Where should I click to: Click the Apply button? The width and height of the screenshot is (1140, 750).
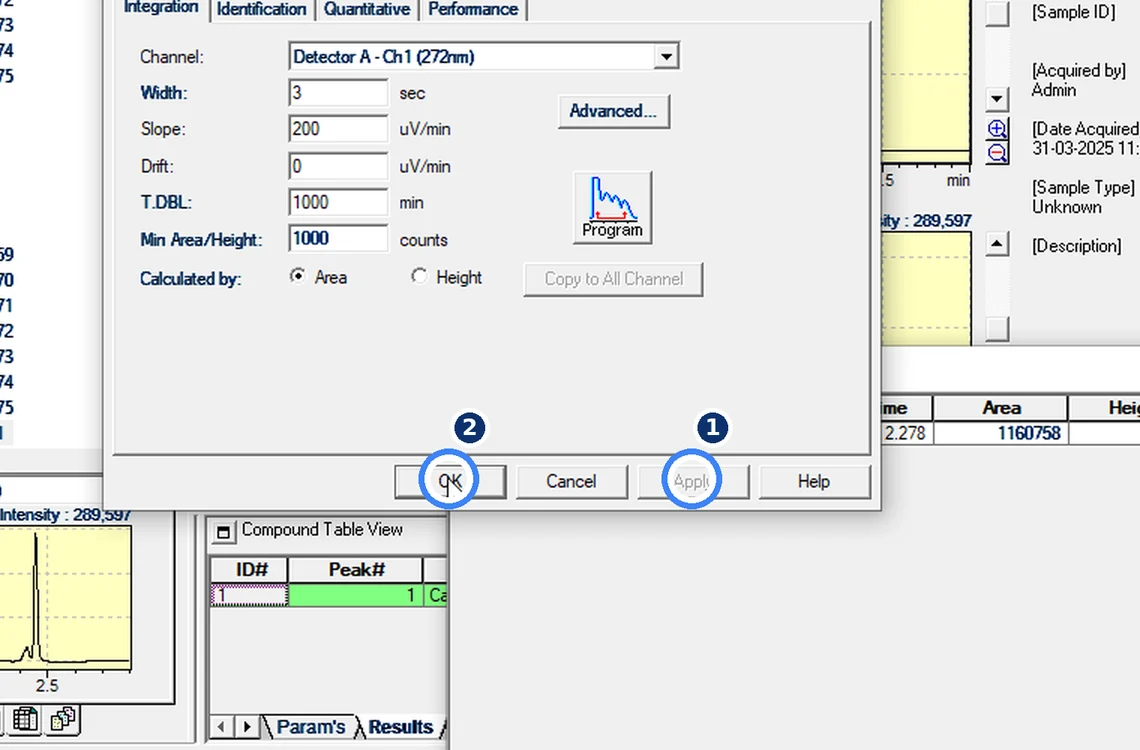click(693, 482)
